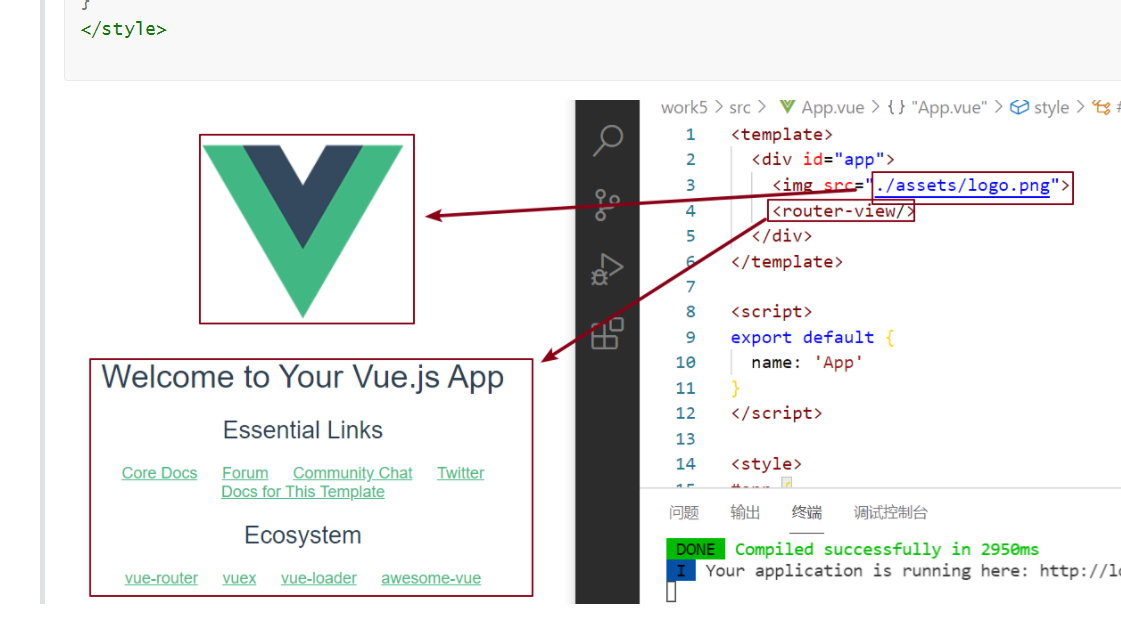
Task: Open the Search view in activity bar
Action: pos(608,140)
